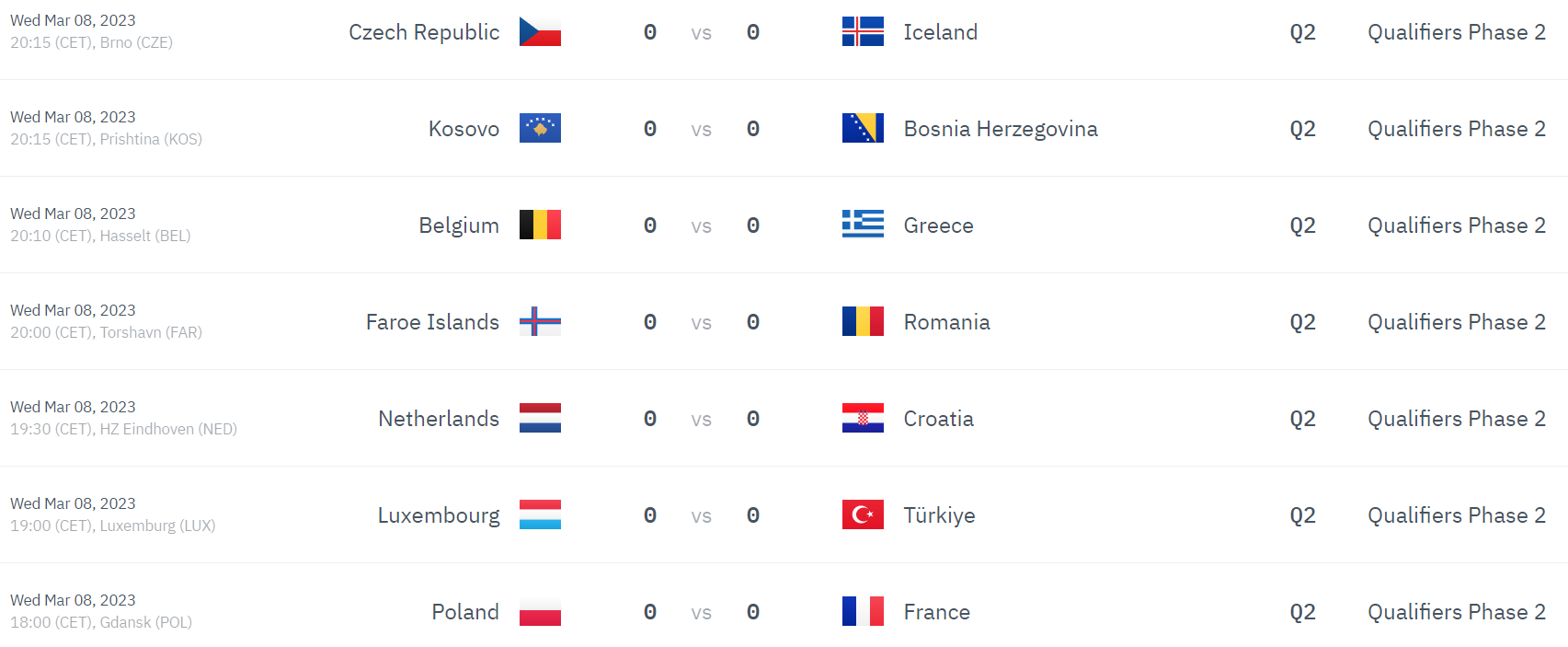Screen dimensions: 1568x647
Task: Open Qualifiers Phase 2 in Poland–France row
Action: (x=1456, y=612)
